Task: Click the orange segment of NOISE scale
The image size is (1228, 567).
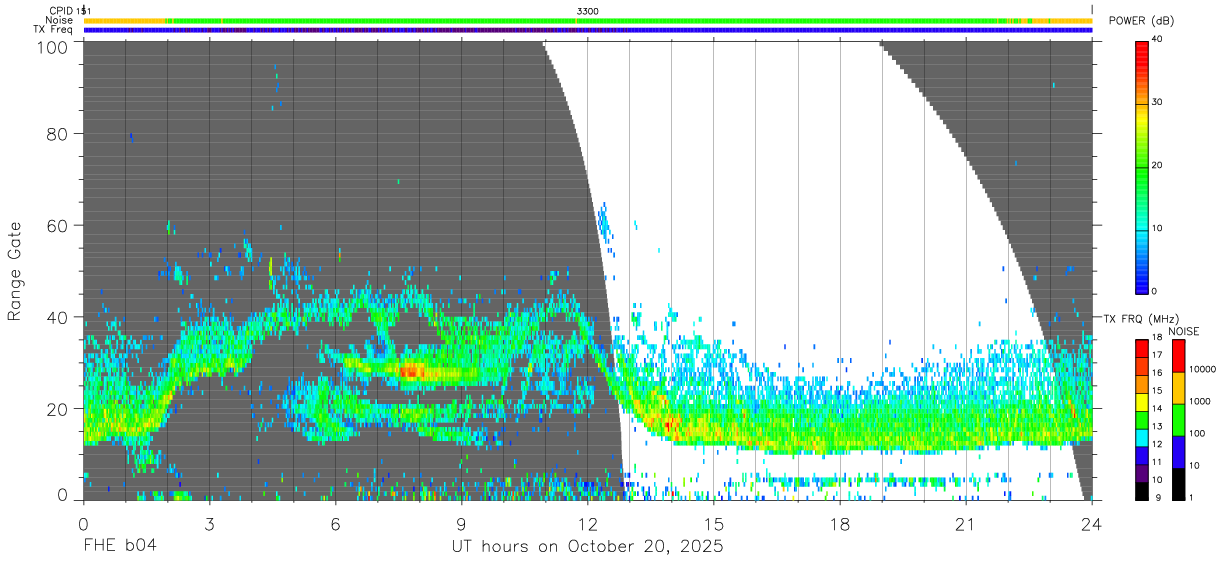Action: point(1178,388)
